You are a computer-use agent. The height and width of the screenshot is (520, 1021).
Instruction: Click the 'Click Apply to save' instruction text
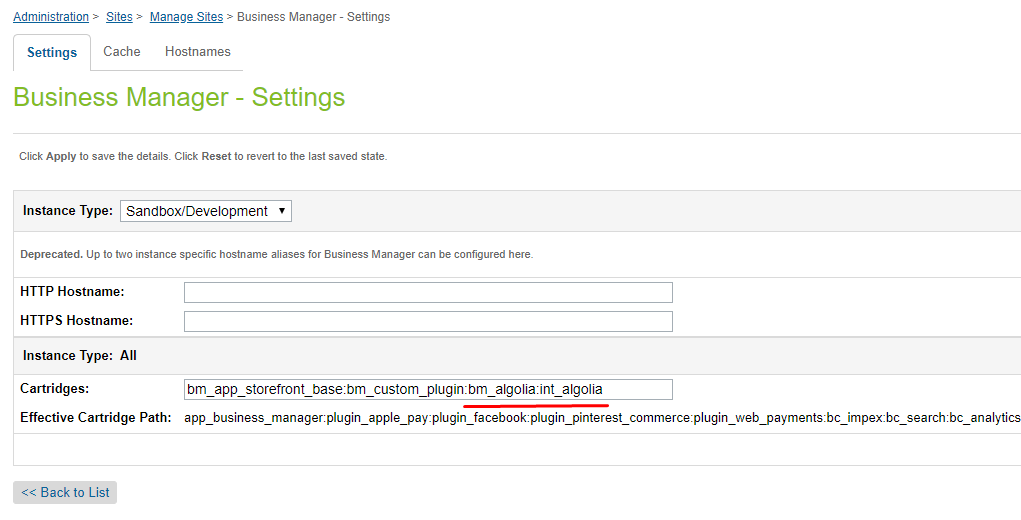(x=203, y=156)
